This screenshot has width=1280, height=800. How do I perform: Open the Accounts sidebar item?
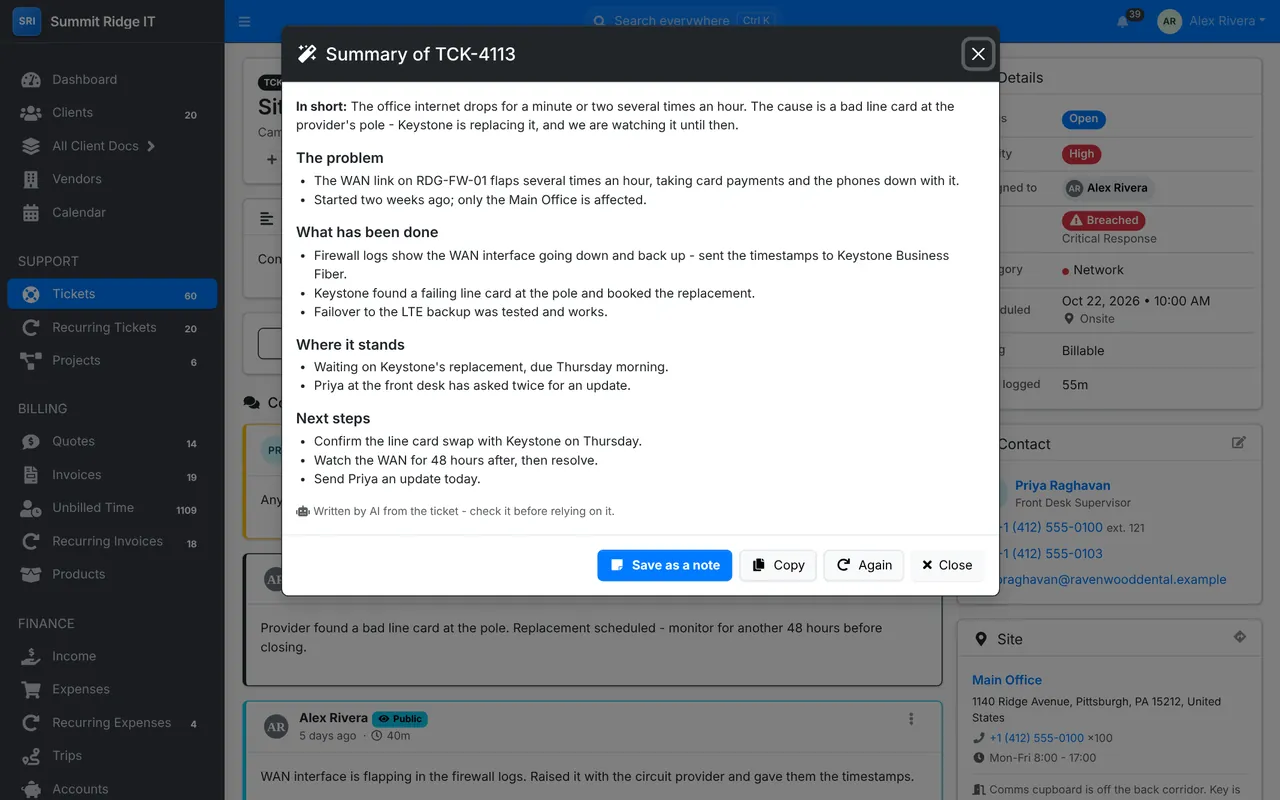pos(112,789)
